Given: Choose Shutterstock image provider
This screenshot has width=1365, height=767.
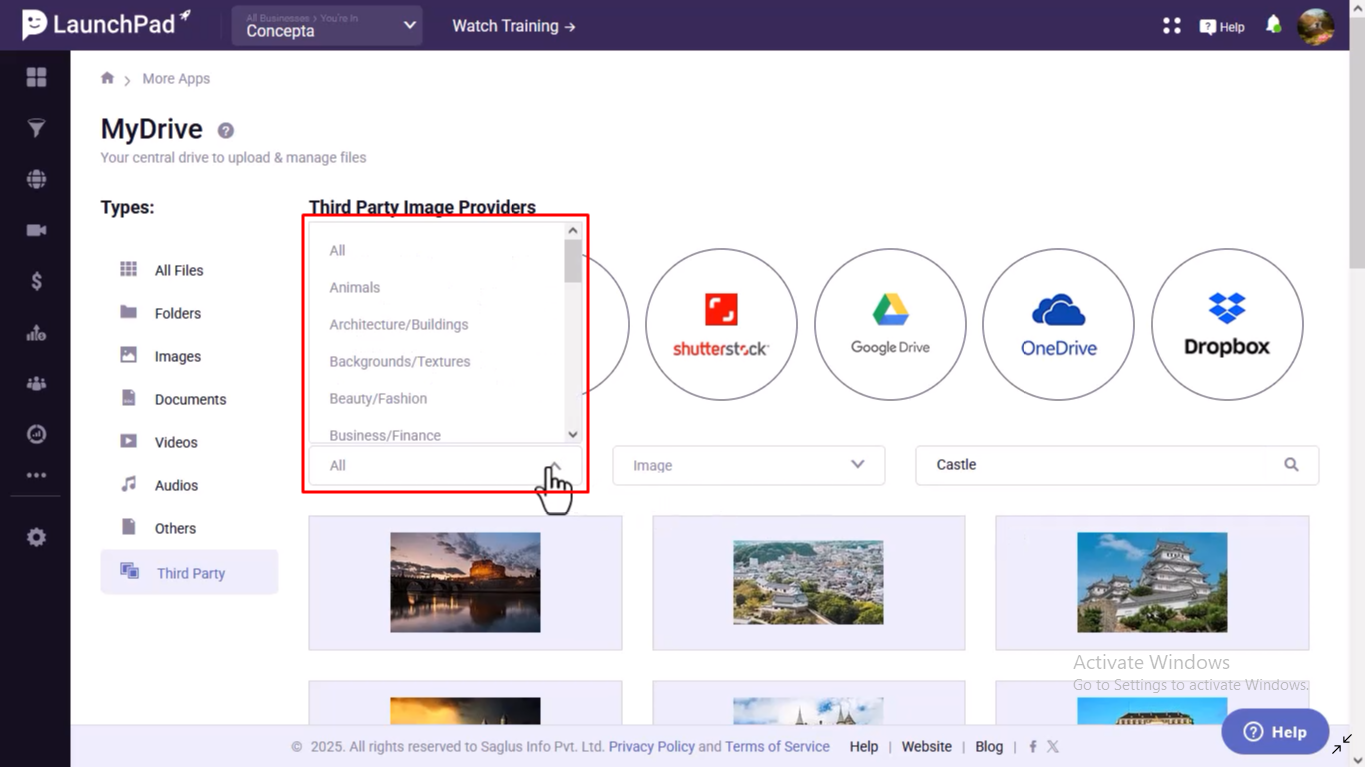Looking at the screenshot, I should pyautogui.click(x=721, y=324).
